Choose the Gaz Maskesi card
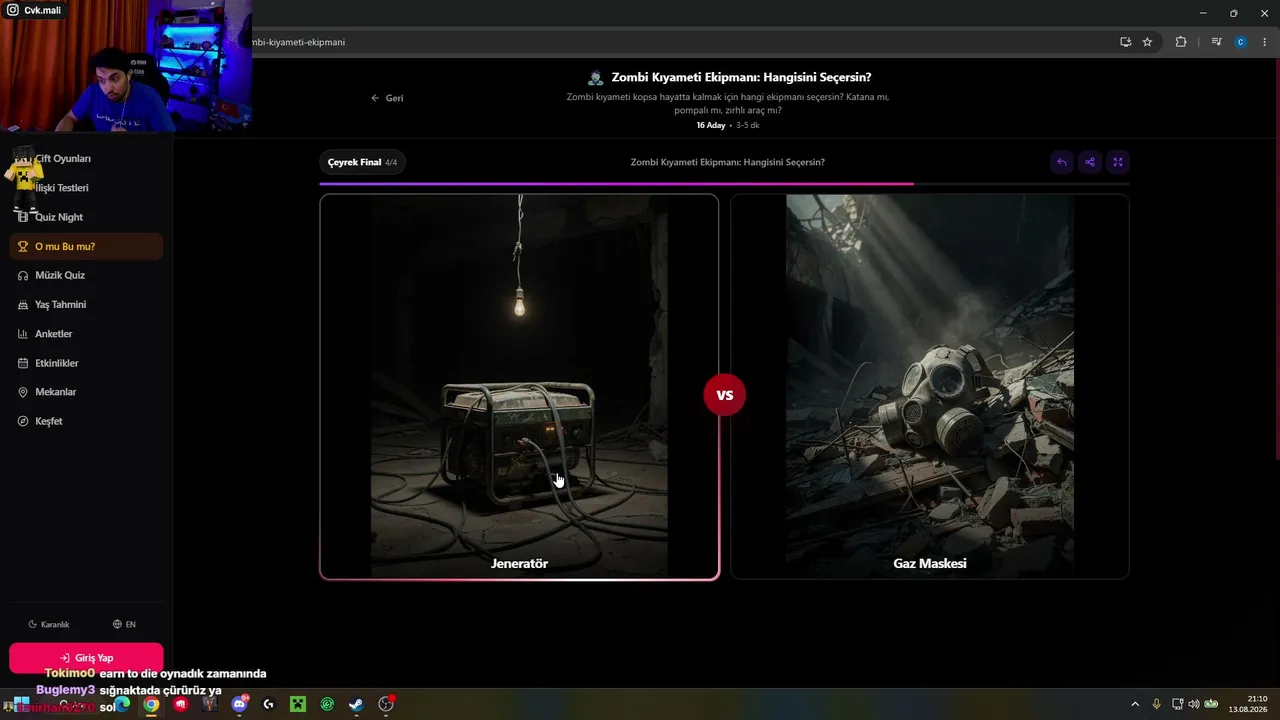Screen dimensions: 1280x720 [x=930, y=387]
